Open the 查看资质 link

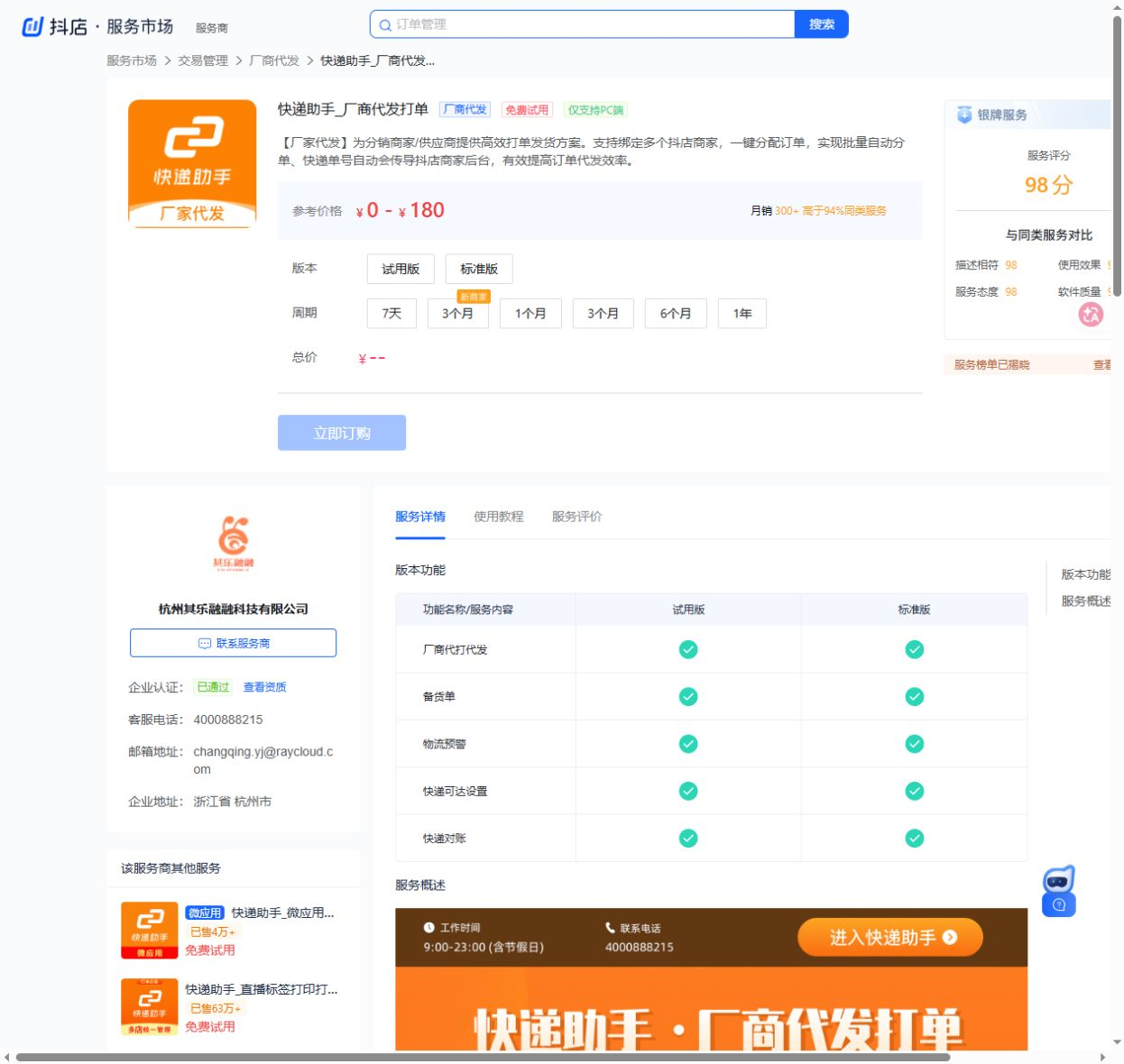pos(265,687)
